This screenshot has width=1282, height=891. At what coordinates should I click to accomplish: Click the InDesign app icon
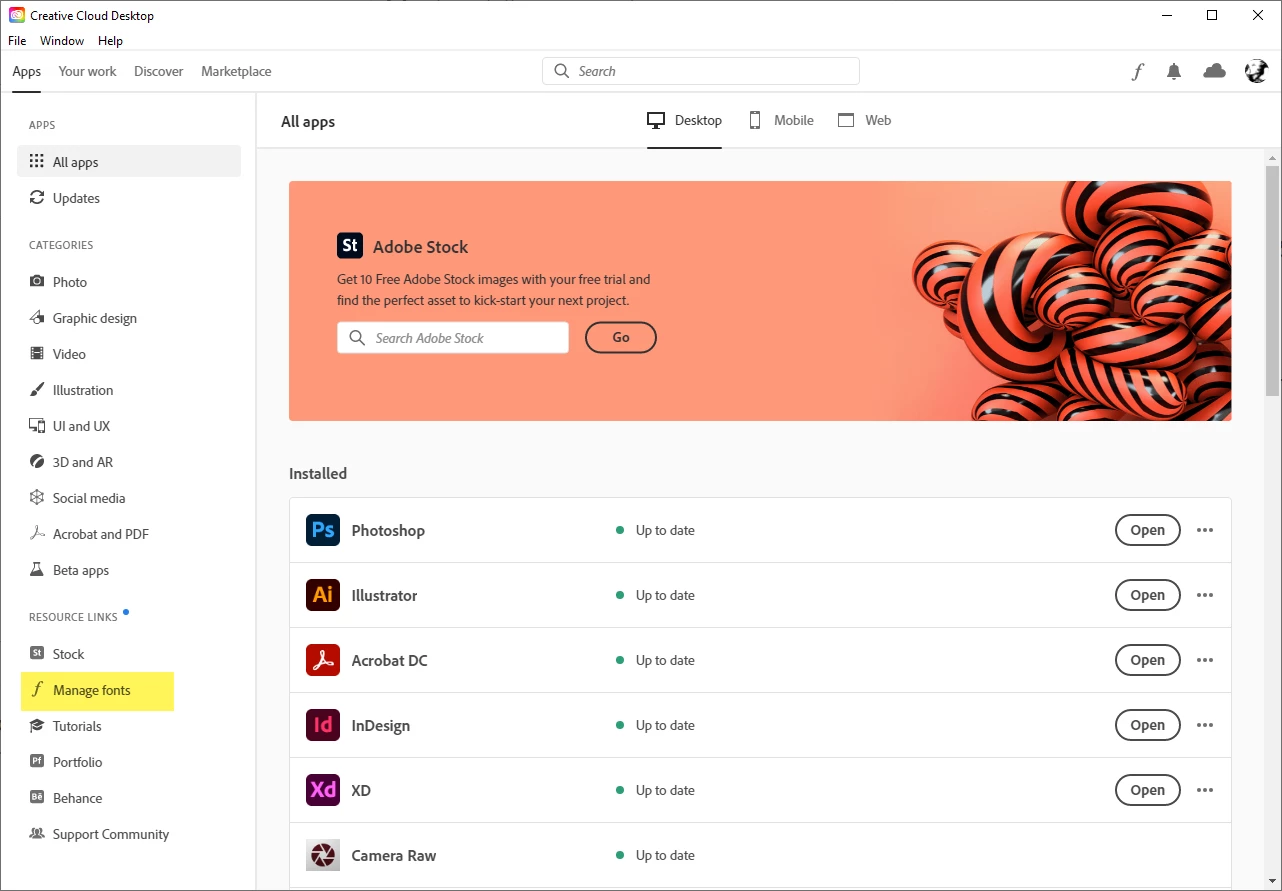pyautogui.click(x=323, y=725)
